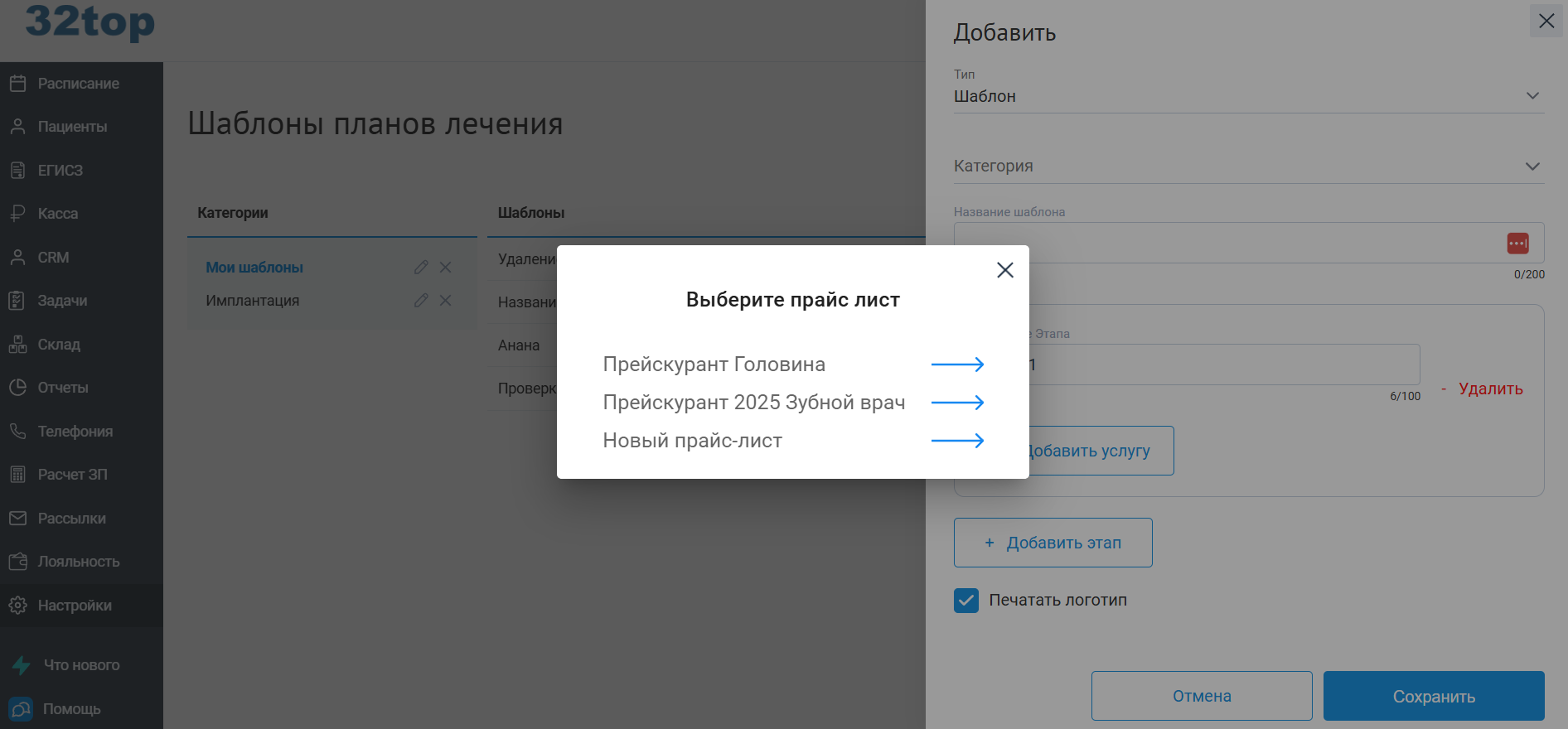1568x729 pixels.
Task: Open the Категория dropdown
Action: click(x=1532, y=166)
